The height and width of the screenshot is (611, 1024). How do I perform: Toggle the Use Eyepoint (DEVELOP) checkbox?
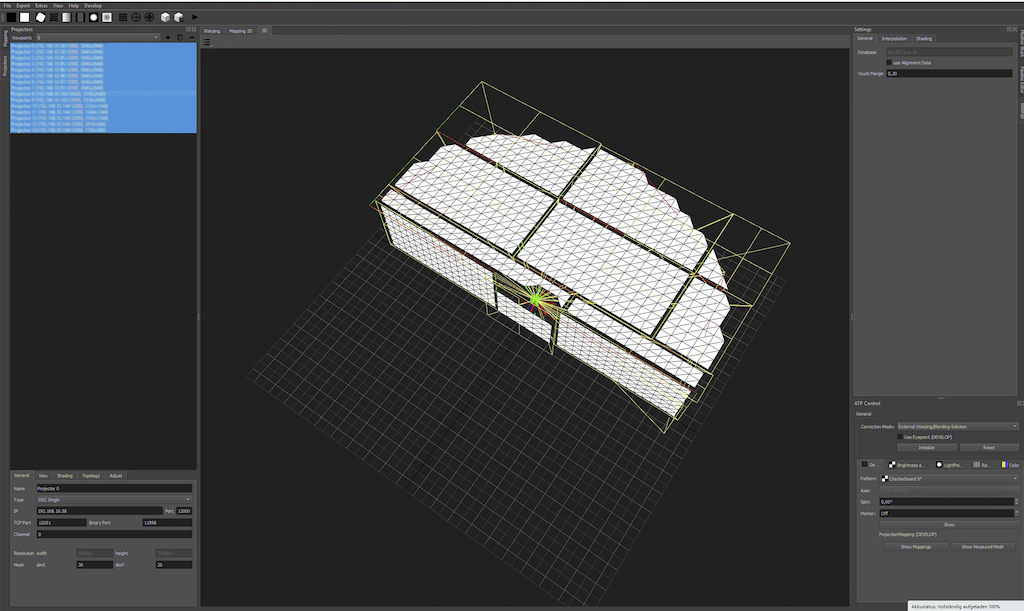[x=899, y=437]
